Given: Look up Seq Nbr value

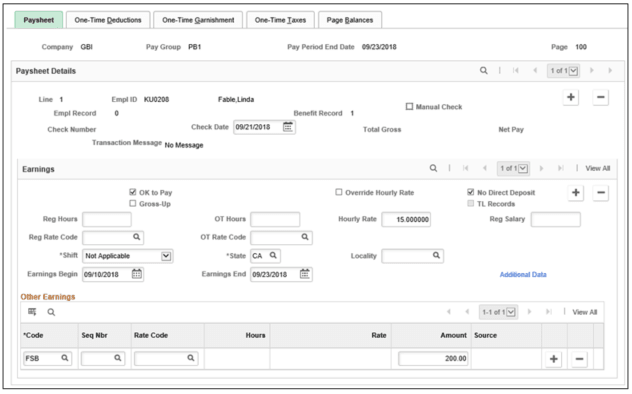Looking at the screenshot, I should 117,358.
